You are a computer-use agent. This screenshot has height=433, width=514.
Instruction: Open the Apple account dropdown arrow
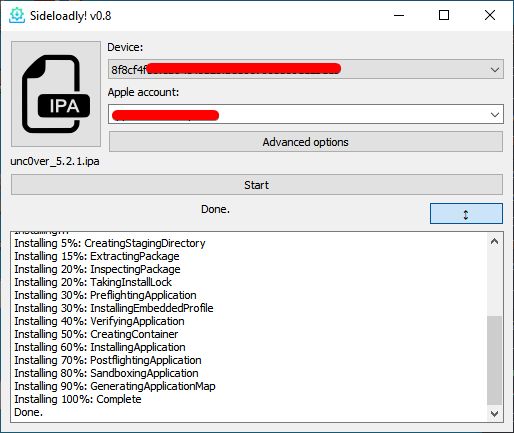(495, 114)
